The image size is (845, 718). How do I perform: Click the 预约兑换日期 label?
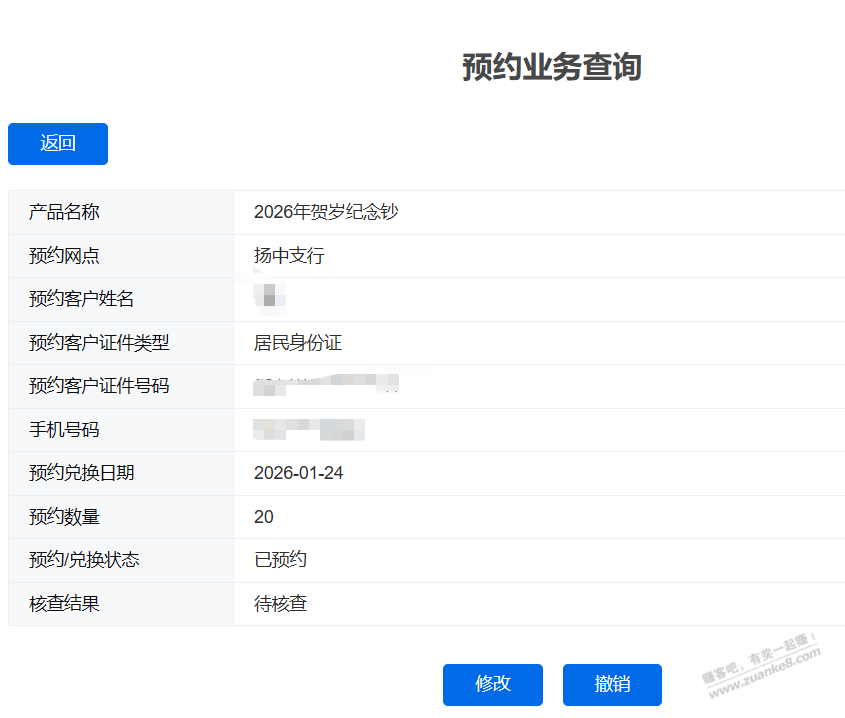click(x=82, y=473)
